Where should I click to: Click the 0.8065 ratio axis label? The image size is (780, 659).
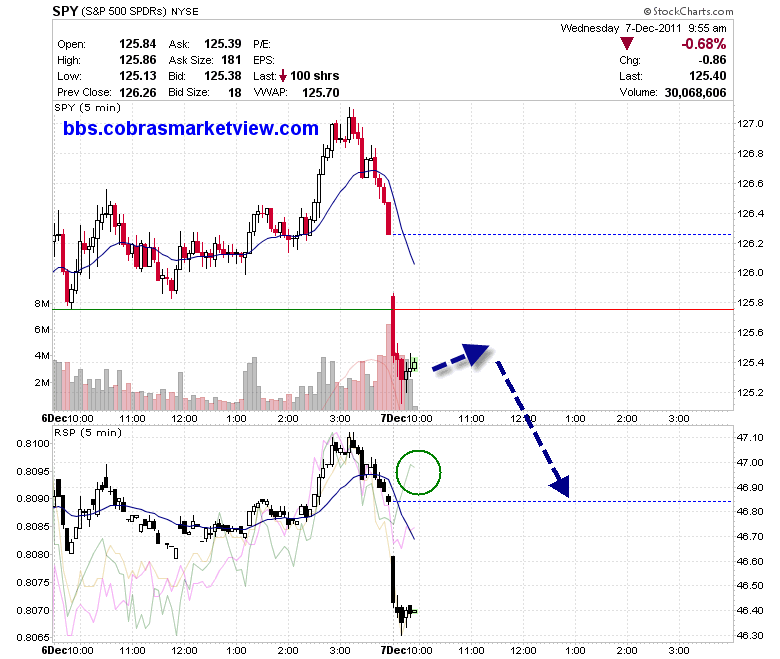pyautogui.click(x=33, y=638)
